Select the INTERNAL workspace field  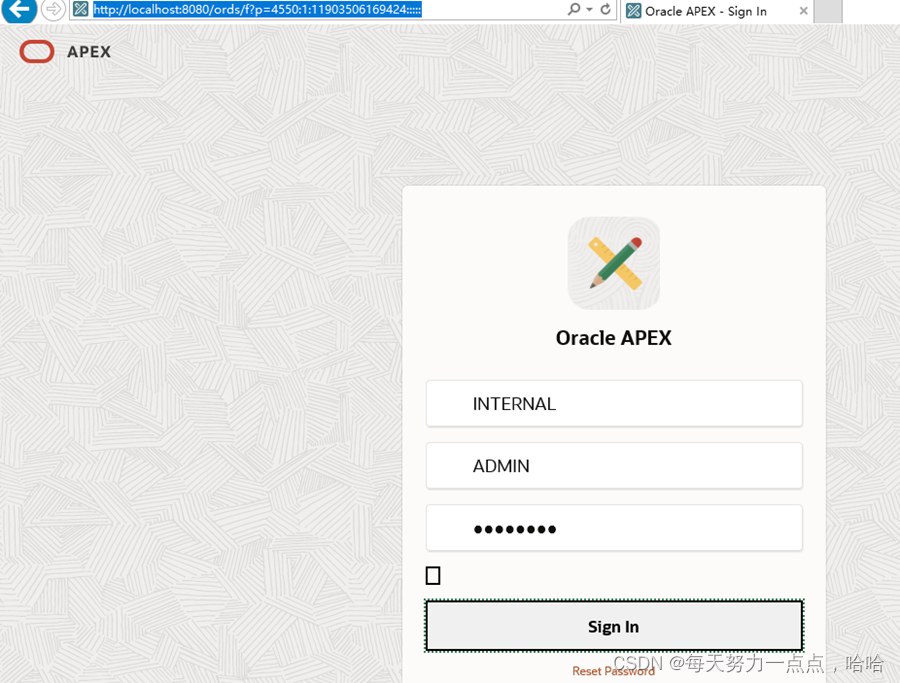coord(613,403)
